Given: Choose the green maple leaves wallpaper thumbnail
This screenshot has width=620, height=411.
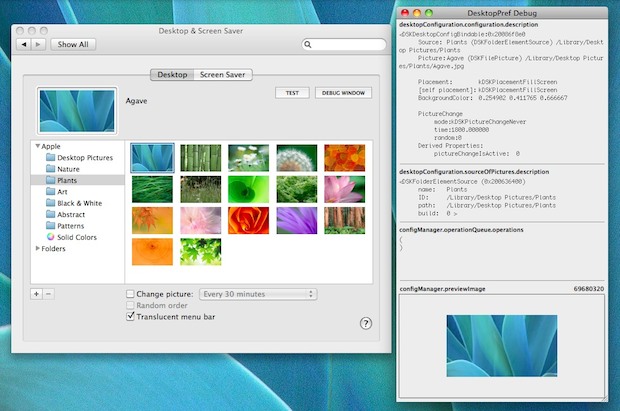Looking at the screenshot, I should [x=200, y=252].
